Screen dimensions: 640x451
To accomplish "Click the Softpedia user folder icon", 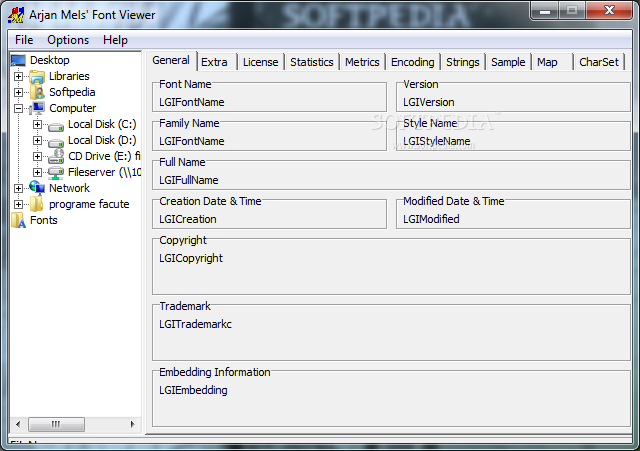I will (x=37, y=93).
